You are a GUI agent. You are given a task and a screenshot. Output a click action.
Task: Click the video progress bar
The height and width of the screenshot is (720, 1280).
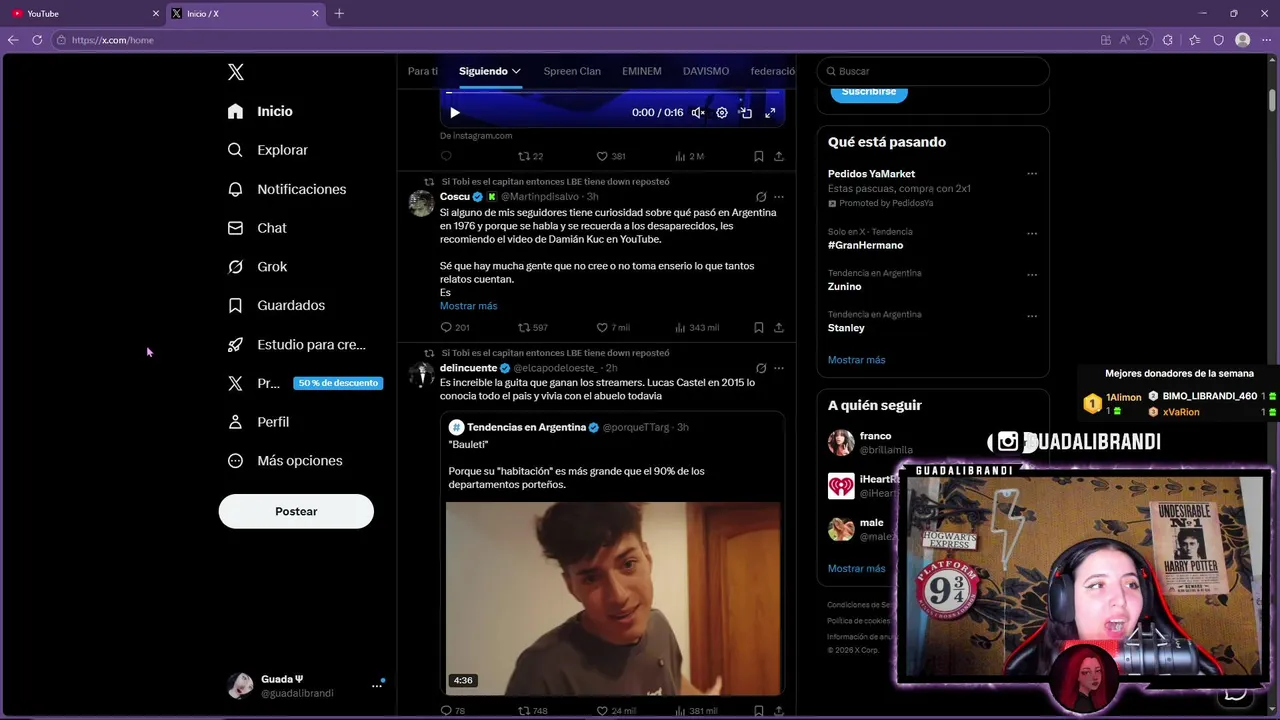click(612, 93)
